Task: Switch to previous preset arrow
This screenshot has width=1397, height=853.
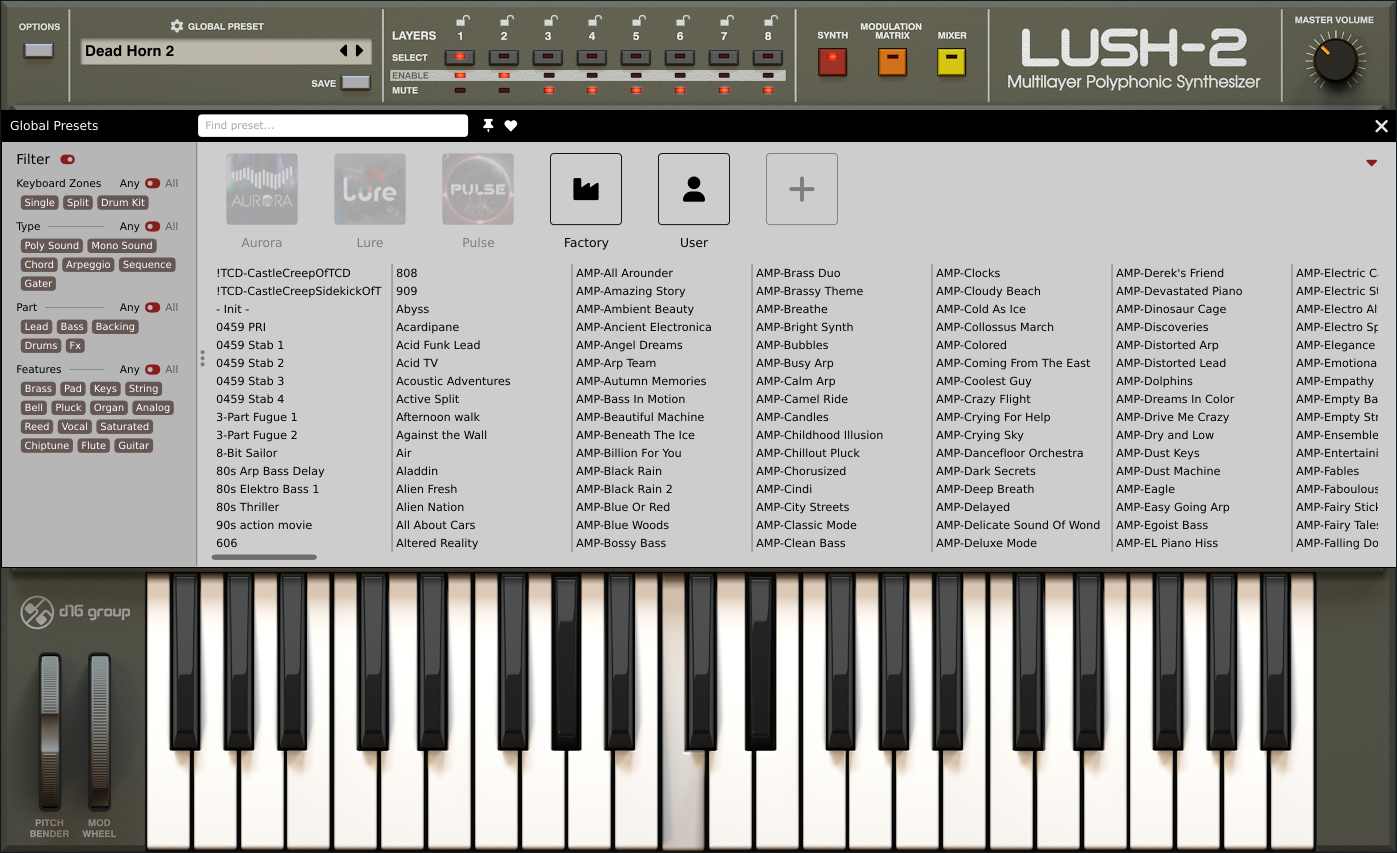Action: [x=344, y=51]
